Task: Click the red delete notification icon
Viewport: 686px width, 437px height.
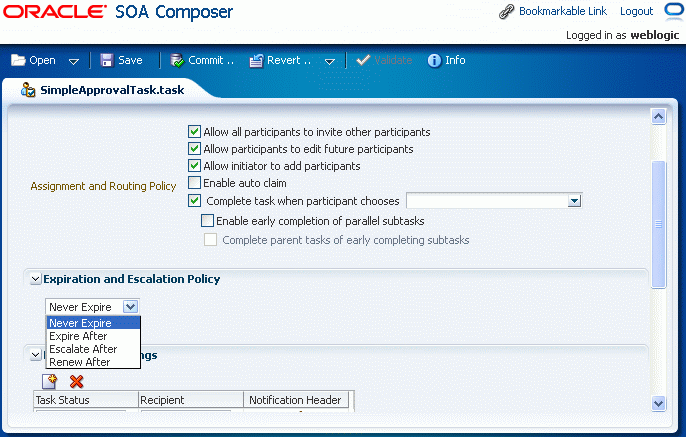Action: [x=76, y=381]
